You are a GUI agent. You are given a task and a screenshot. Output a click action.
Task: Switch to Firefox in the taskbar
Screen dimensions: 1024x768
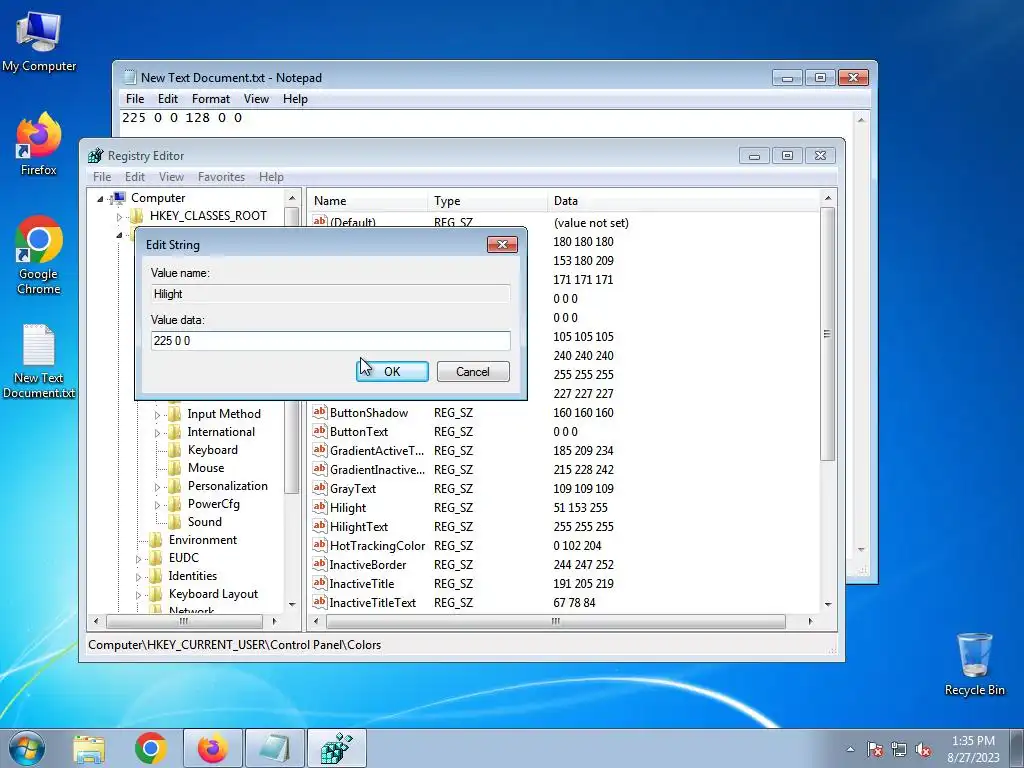click(213, 748)
